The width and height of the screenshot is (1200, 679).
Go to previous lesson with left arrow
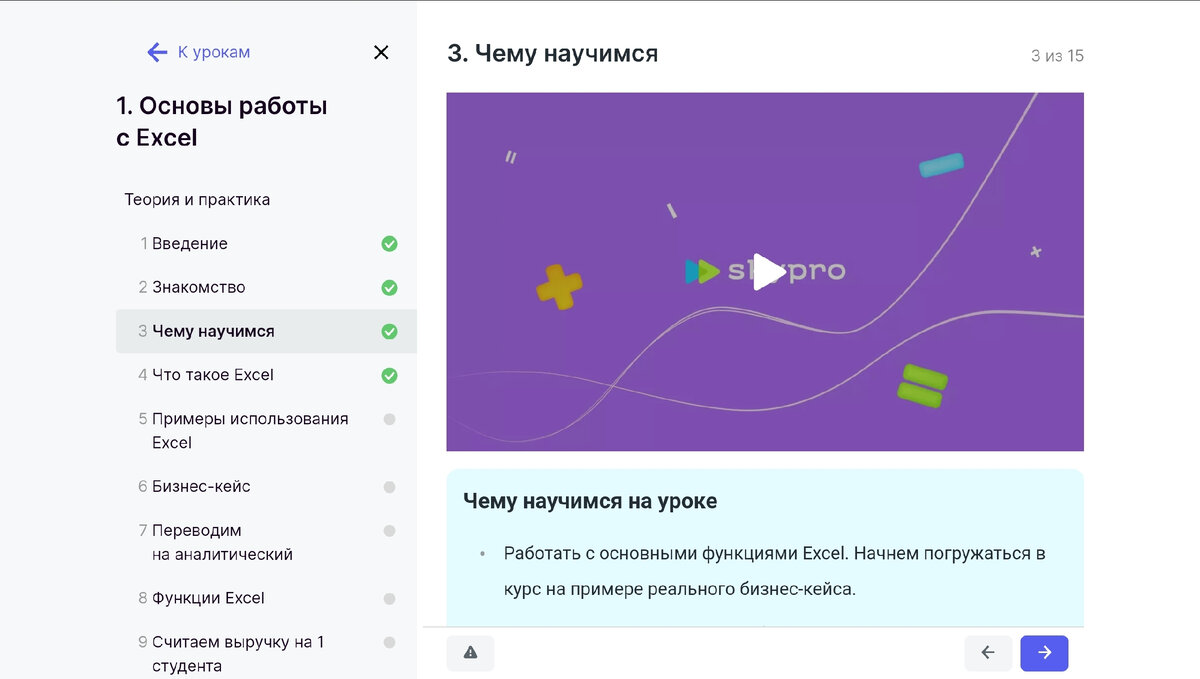point(988,653)
